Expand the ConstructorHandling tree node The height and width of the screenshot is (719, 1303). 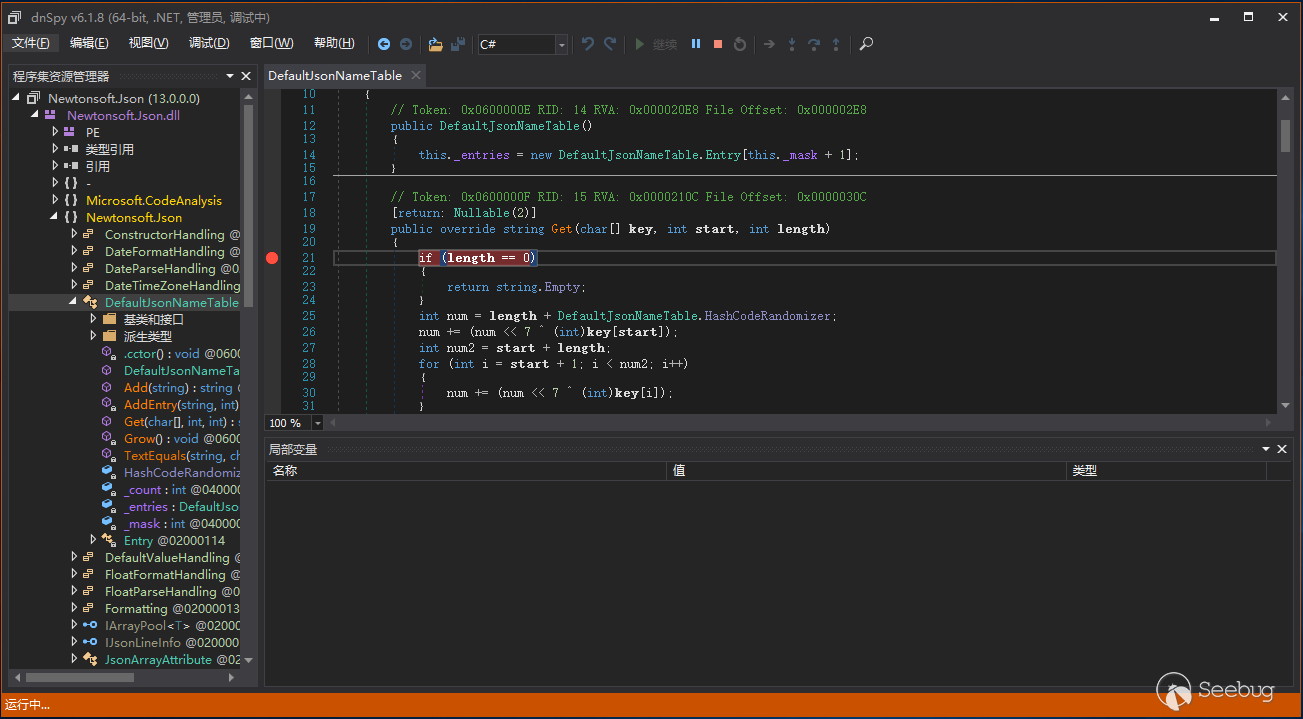[x=74, y=234]
